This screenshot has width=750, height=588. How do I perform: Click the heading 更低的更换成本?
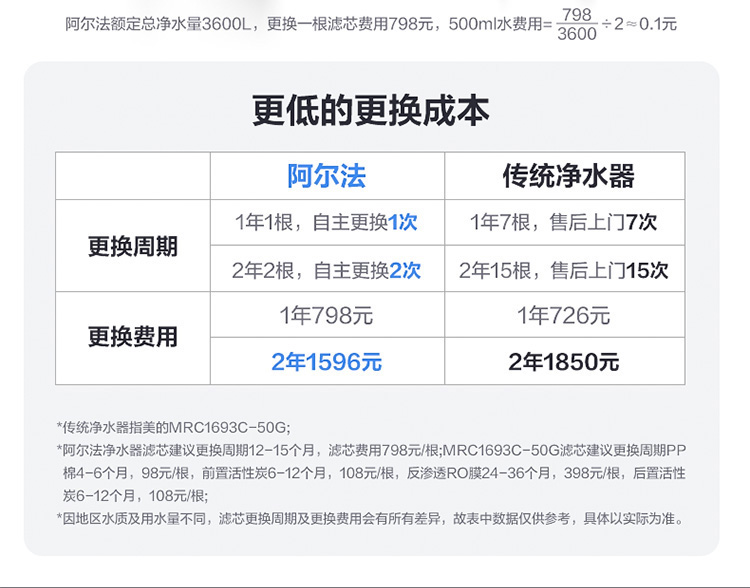371,111
